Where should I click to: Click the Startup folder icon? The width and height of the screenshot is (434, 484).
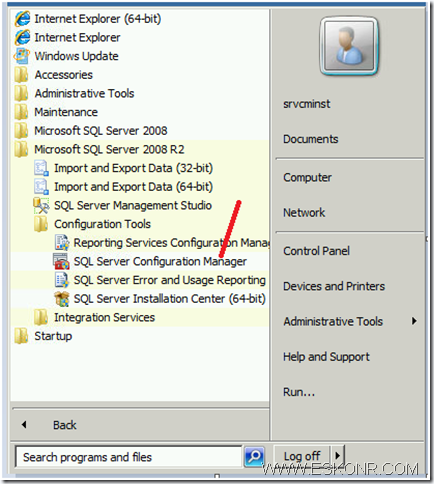coord(21,336)
